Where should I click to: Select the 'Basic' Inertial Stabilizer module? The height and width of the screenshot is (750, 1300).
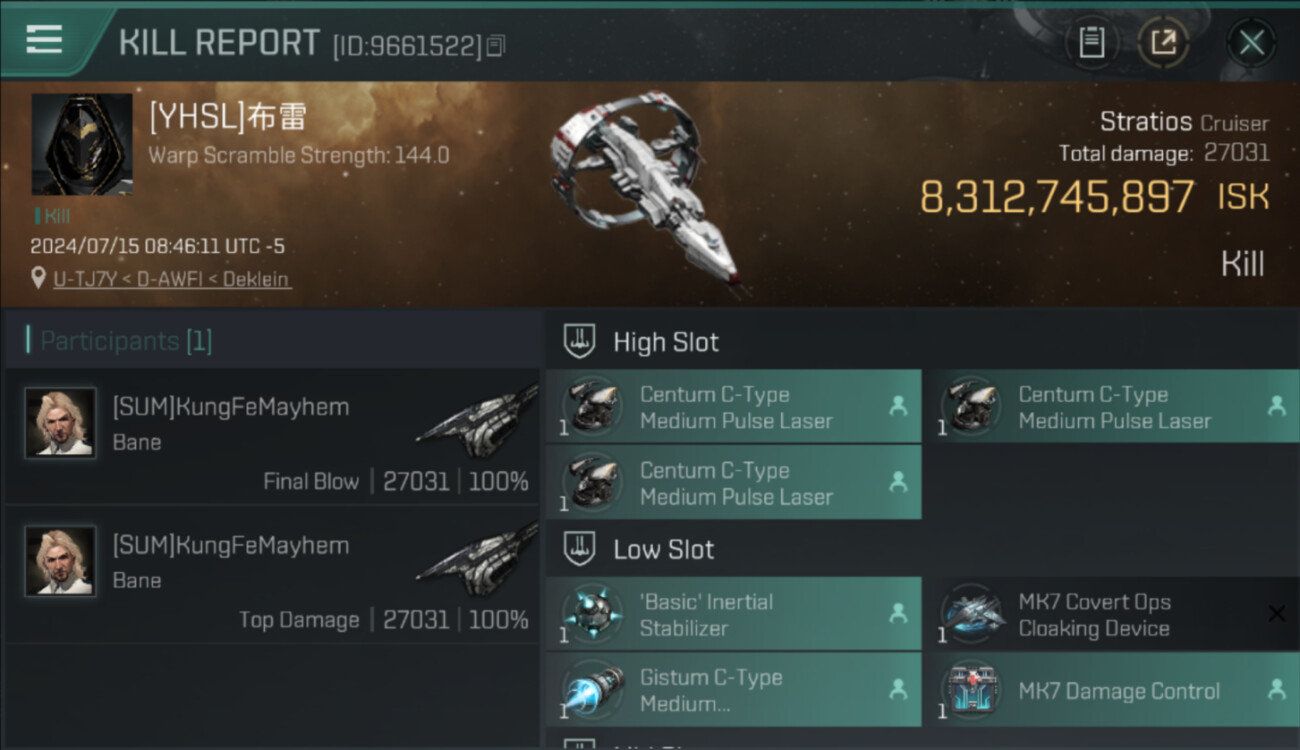[x=732, y=614]
